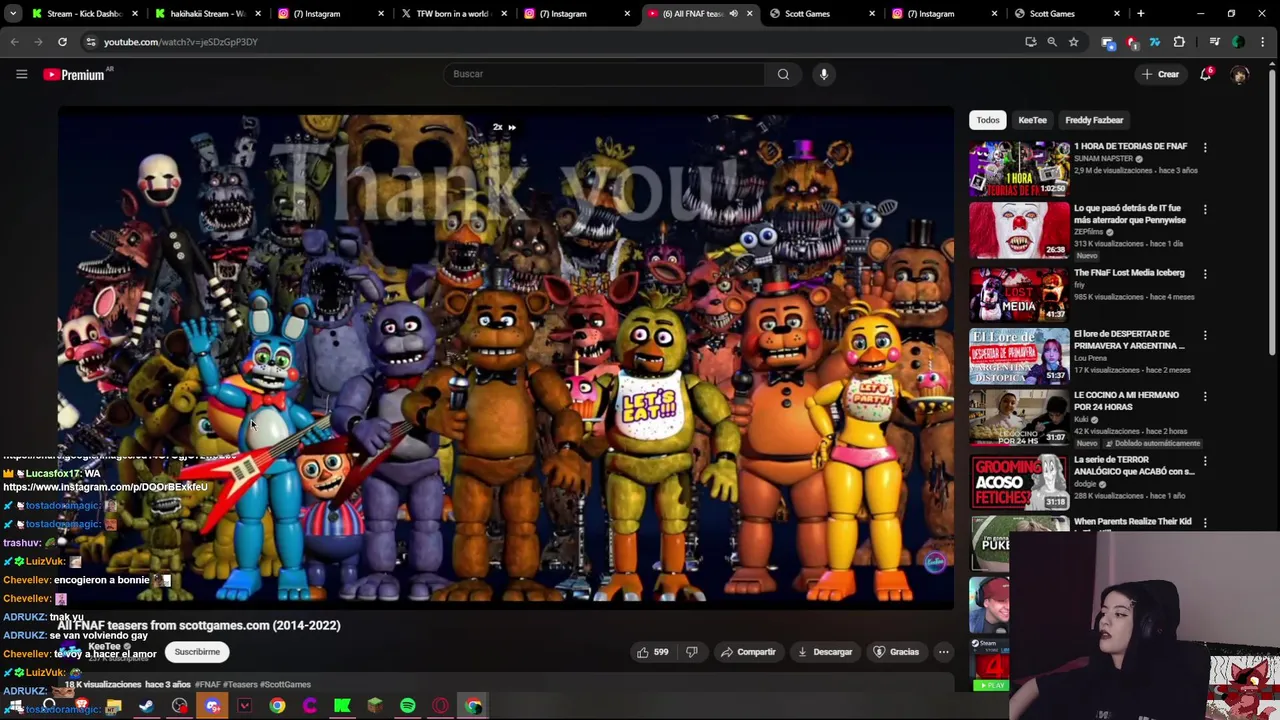Start voice search with the microphone
This screenshot has width=1280, height=720.
pyautogui.click(x=824, y=74)
